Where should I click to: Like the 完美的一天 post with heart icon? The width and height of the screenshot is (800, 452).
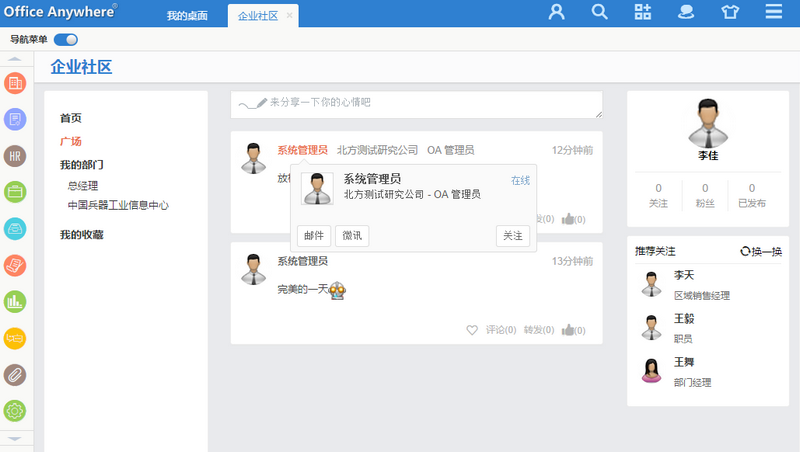pos(472,330)
